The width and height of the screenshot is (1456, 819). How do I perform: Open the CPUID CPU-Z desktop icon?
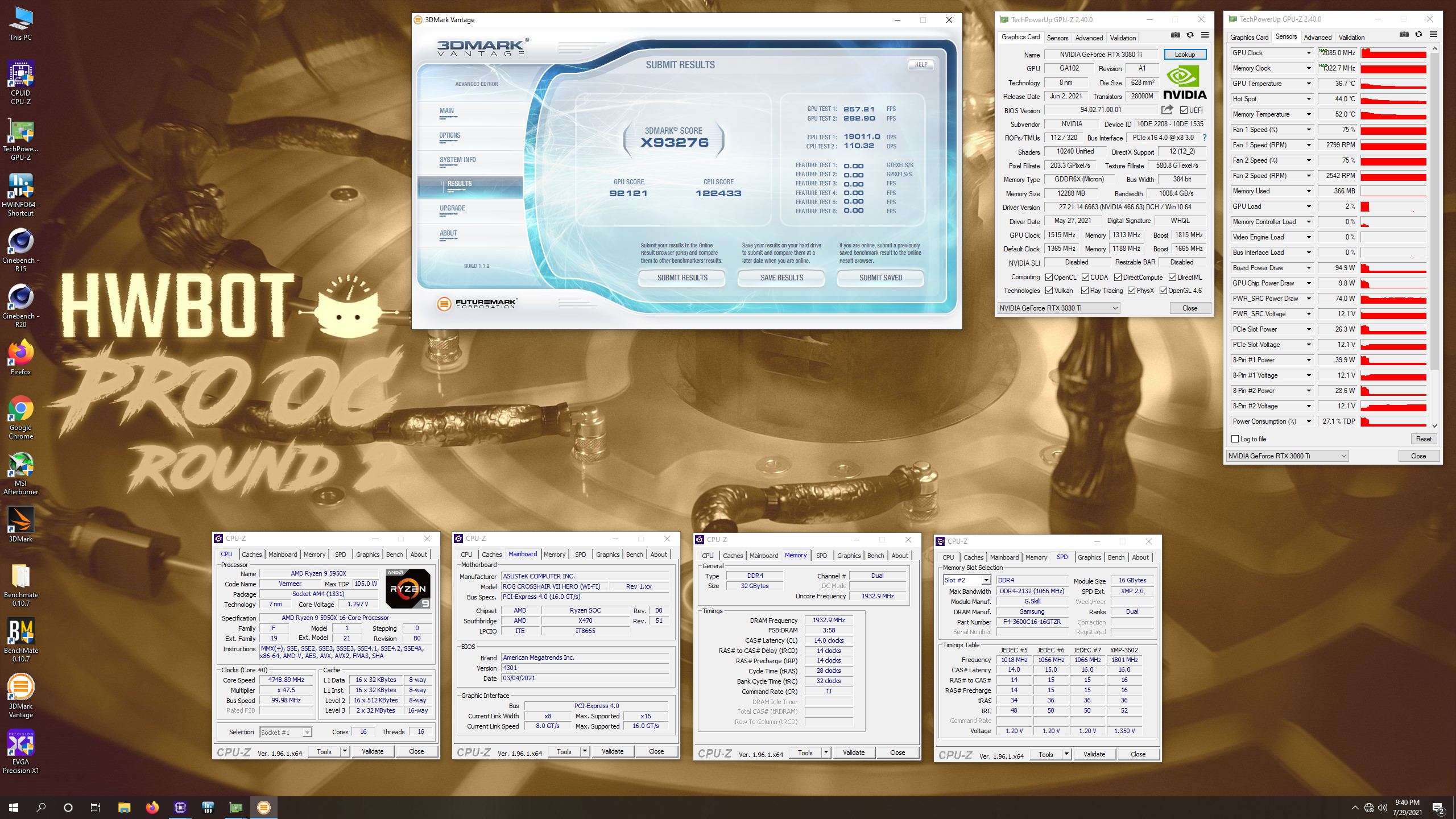20,82
